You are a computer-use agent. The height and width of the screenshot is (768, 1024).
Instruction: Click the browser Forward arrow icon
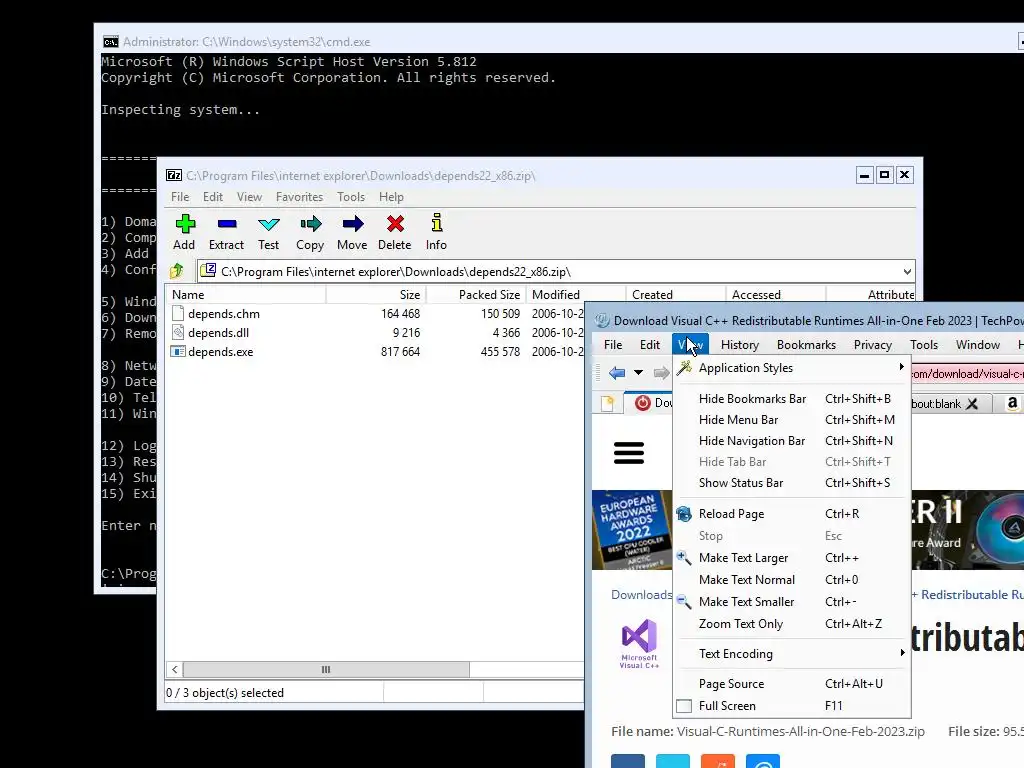(662, 373)
